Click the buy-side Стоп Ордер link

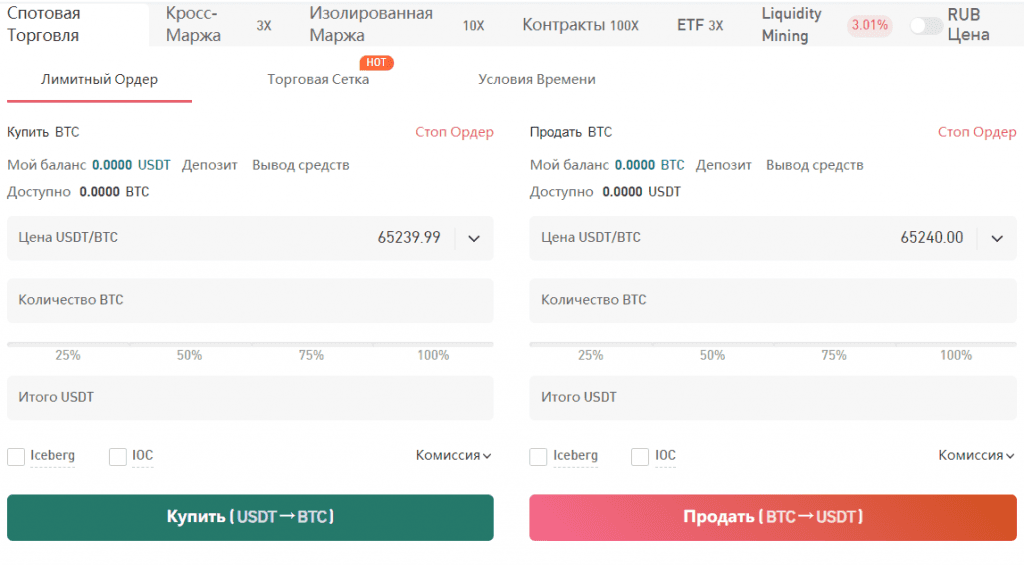(454, 132)
